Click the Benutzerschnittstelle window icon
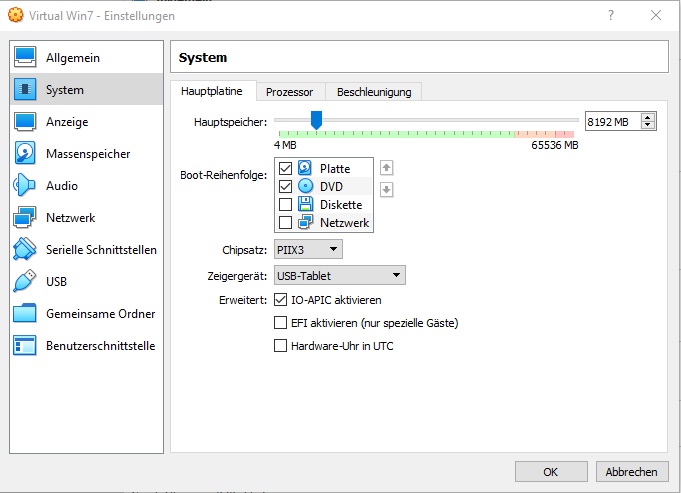This screenshot has width=681, height=493. 25,345
